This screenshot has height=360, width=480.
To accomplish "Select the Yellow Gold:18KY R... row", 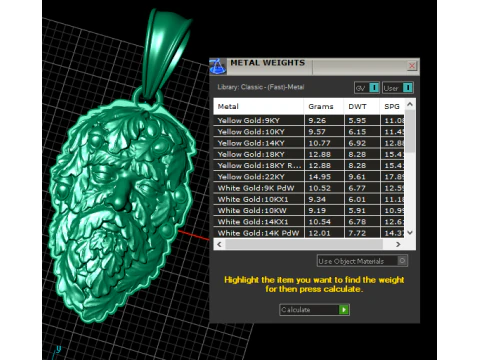I will pyautogui.click(x=309, y=165).
